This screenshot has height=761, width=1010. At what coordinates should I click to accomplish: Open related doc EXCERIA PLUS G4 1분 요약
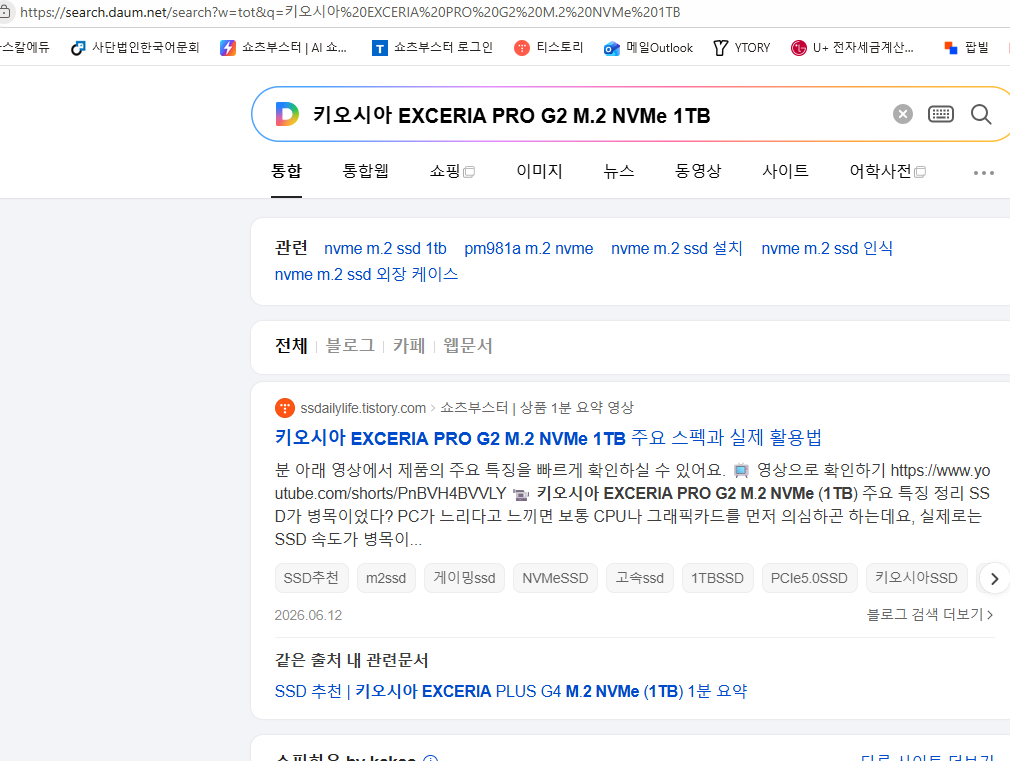pos(511,691)
